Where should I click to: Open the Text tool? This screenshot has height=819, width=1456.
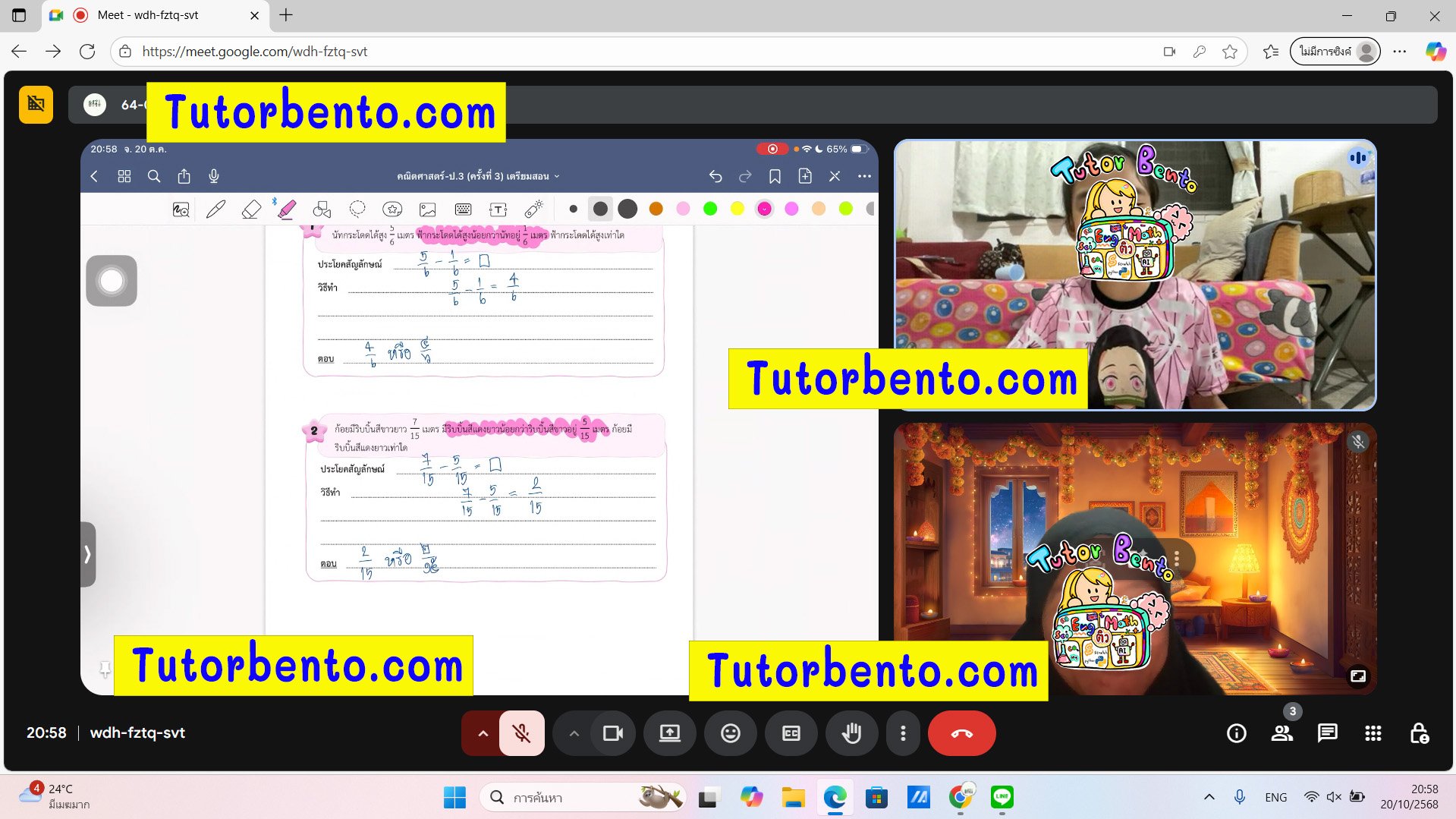pyautogui.click(x=498, y=209)
